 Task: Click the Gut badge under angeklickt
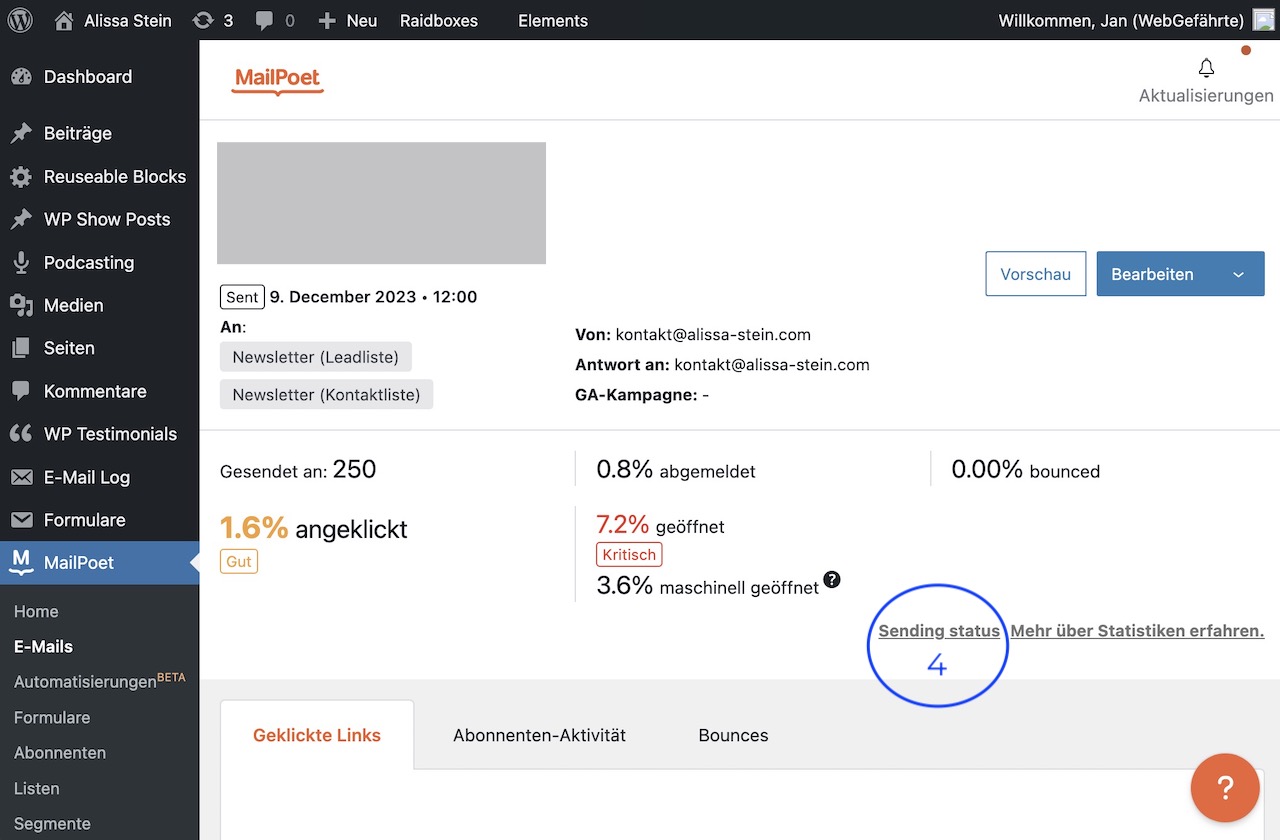[x=239, y=561]
